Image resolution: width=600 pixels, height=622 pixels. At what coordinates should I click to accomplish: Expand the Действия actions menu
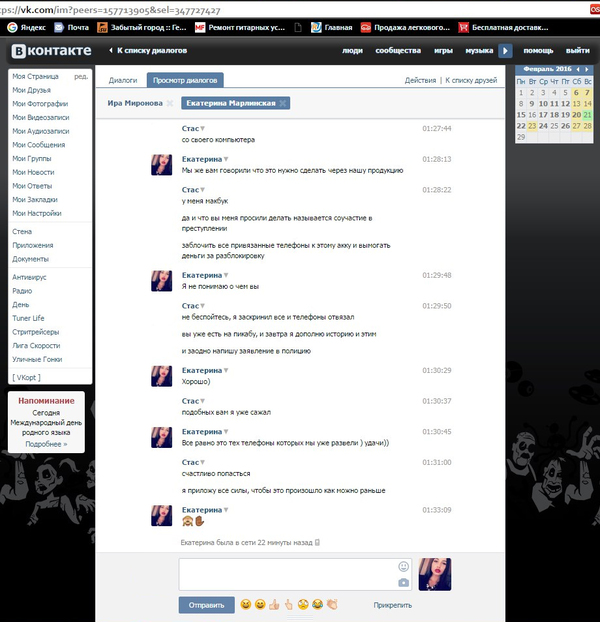420,79
